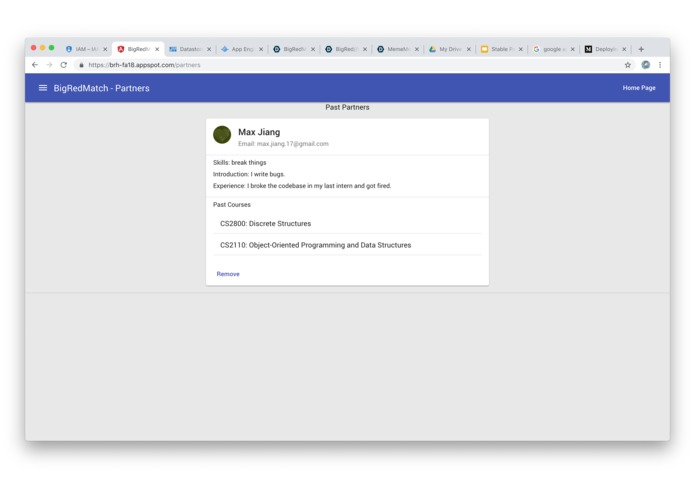Close the Datastore tab

tap(209, 49)
